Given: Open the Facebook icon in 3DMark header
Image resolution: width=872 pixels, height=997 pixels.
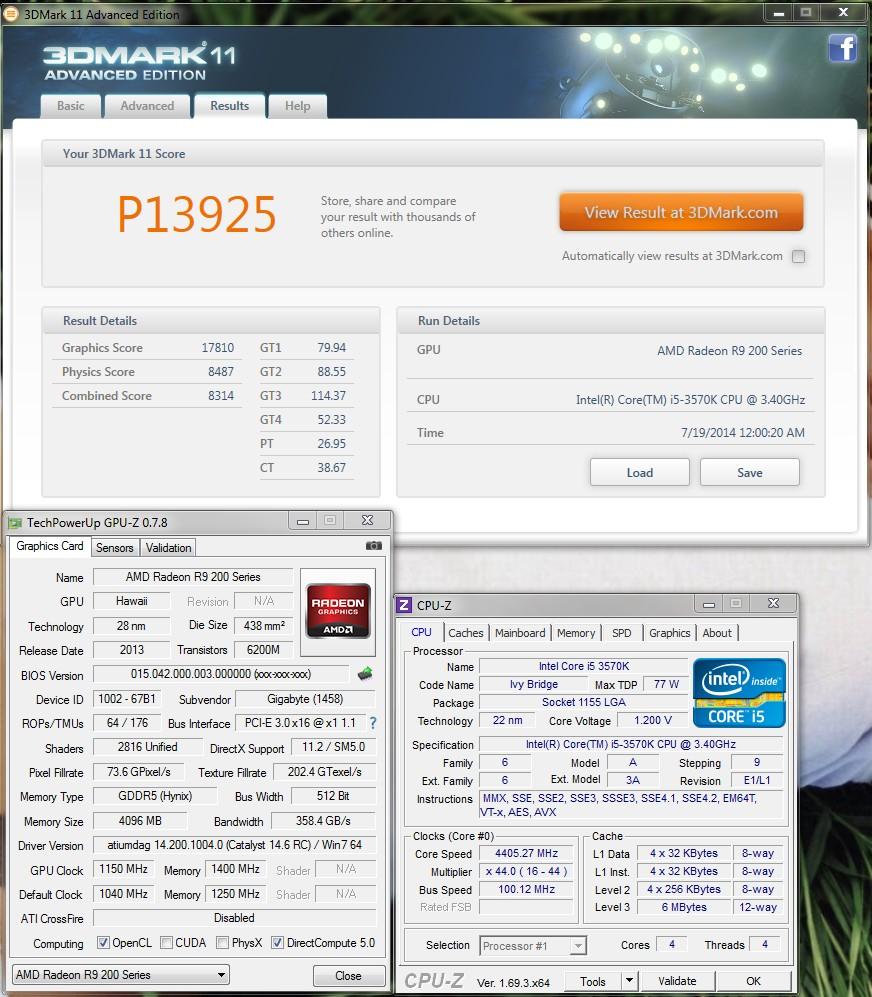Looking at the screenshot, I should (843, 48).
